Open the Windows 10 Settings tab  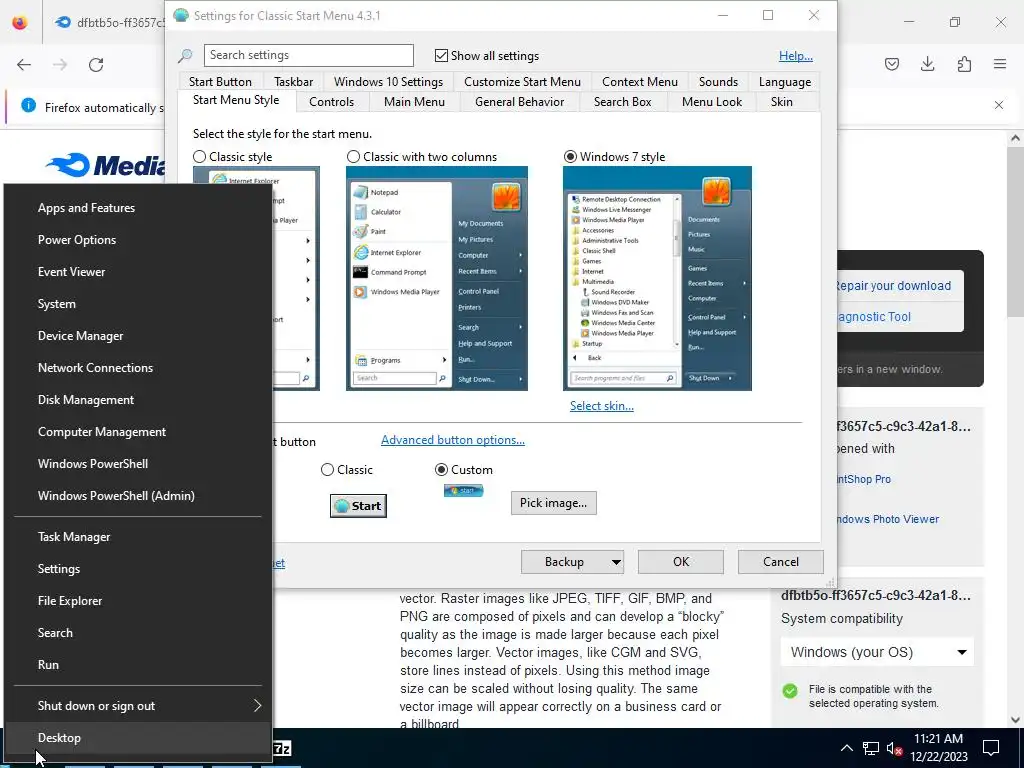tap(388, 82)
